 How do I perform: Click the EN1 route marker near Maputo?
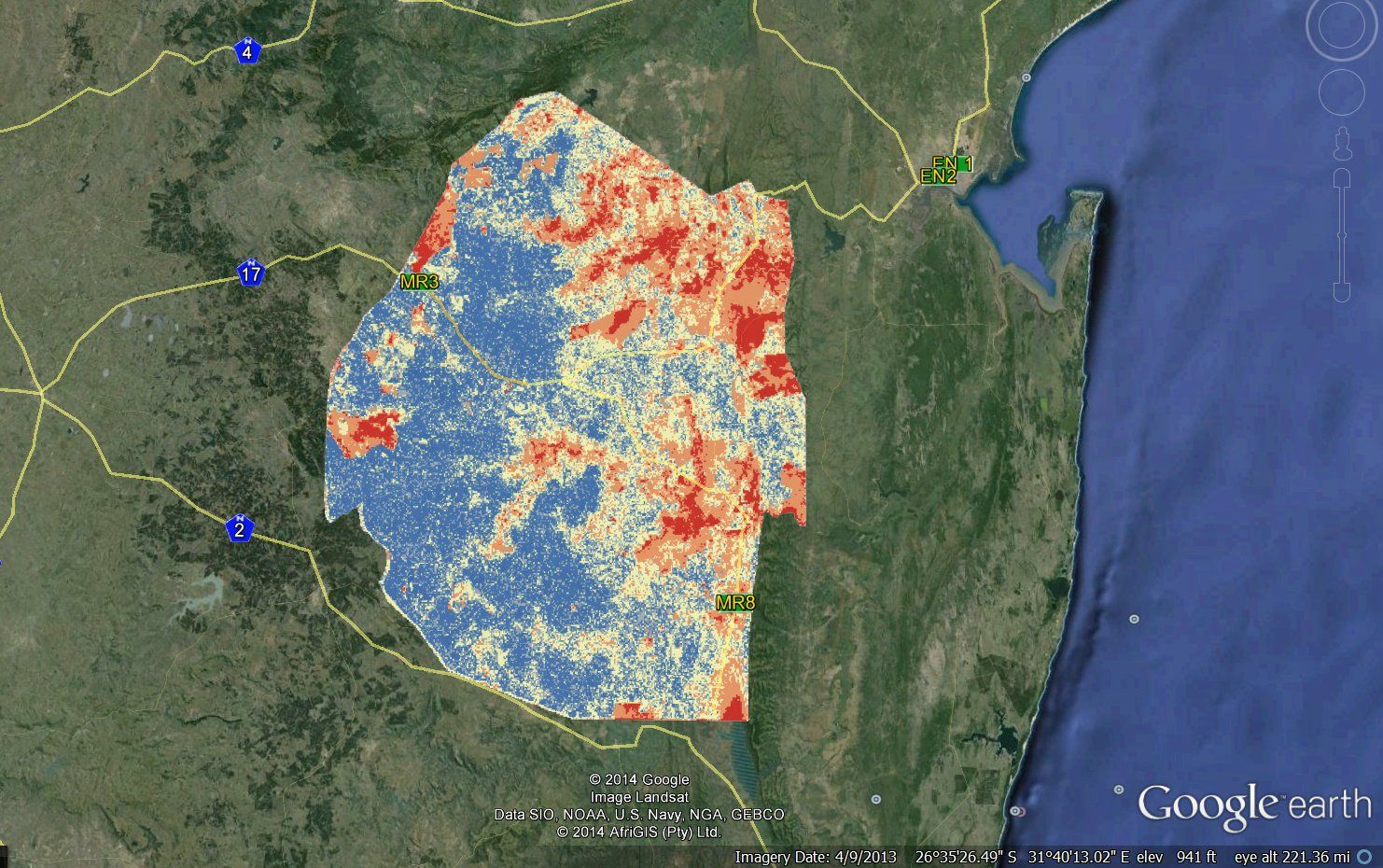[954, 163]
